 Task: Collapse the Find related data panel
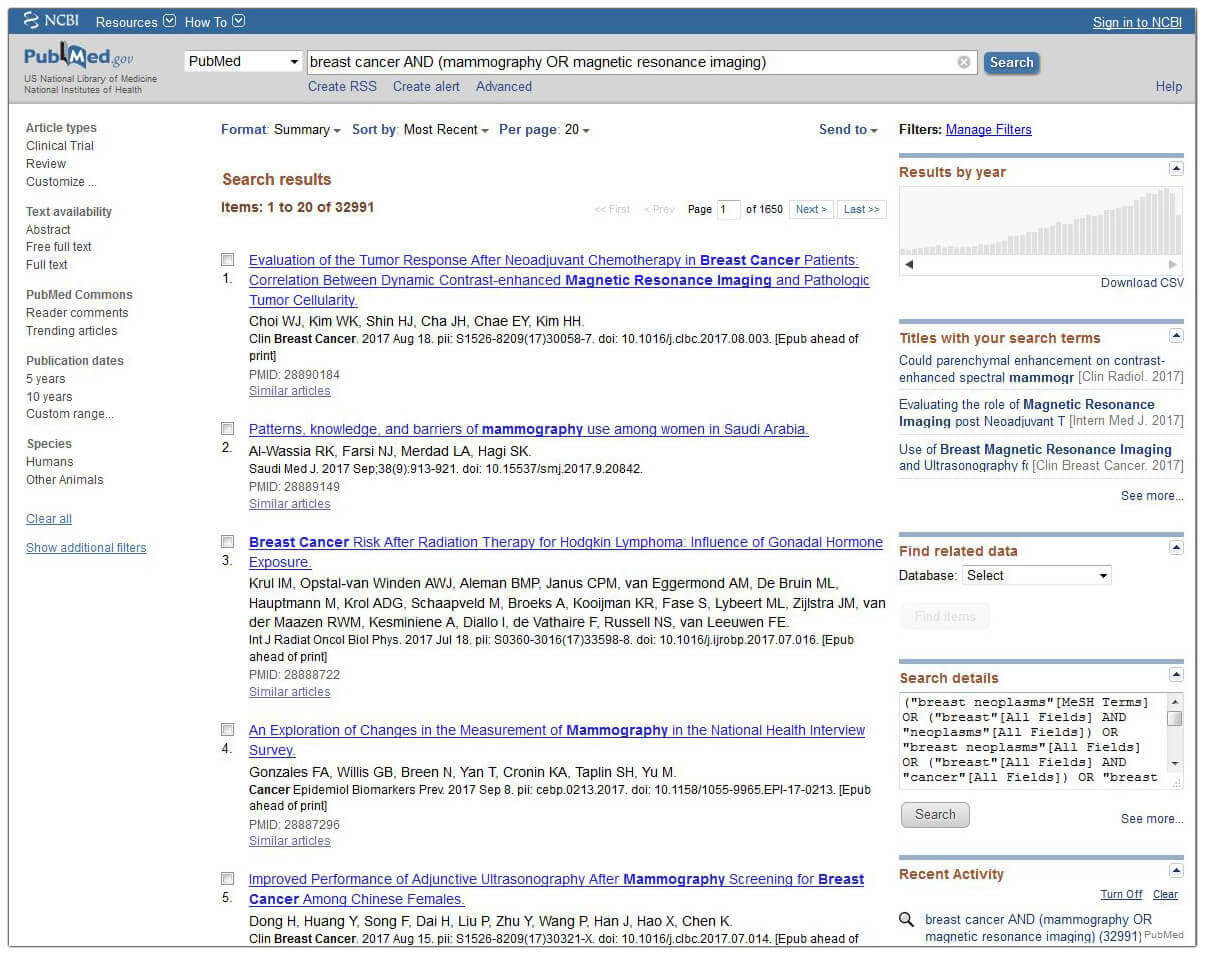click(1176, 548)
